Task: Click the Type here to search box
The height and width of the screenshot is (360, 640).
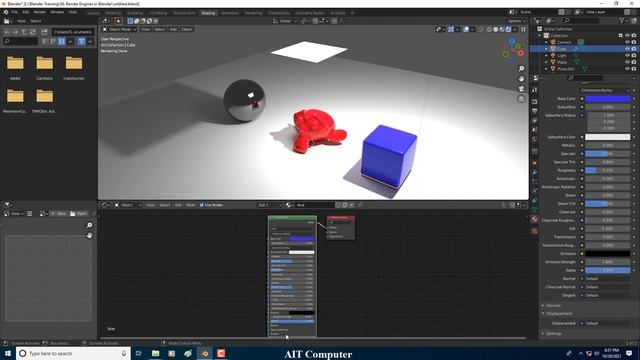Action: pos(73,353)
